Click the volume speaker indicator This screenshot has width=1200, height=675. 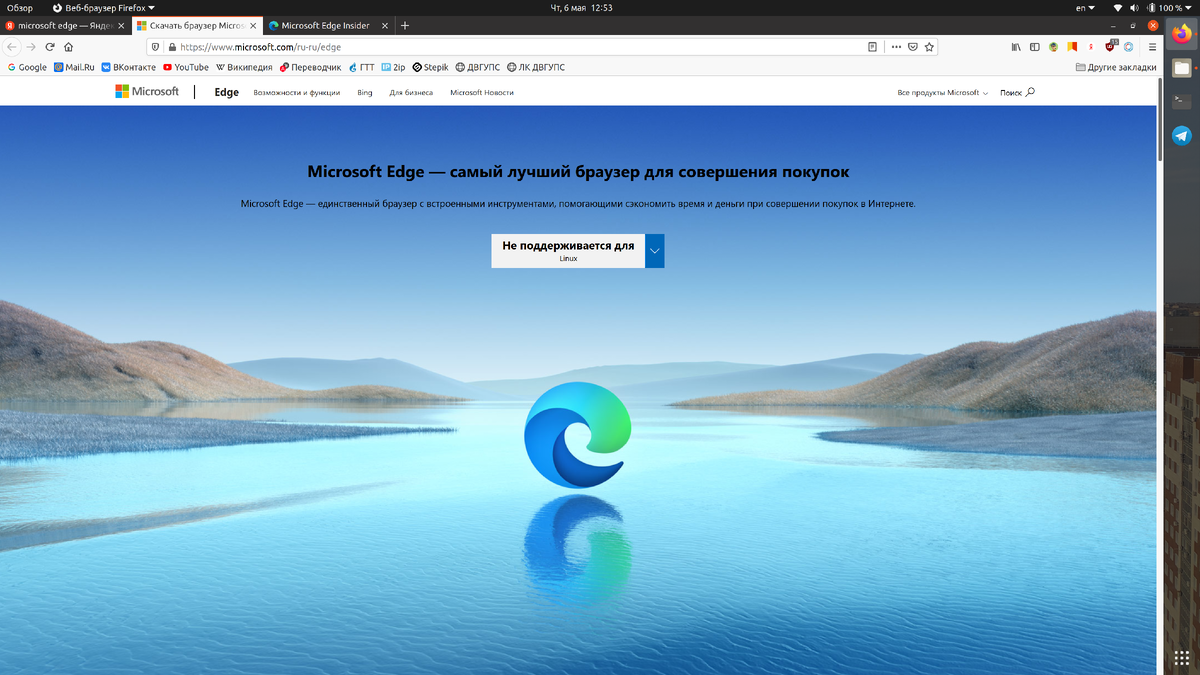[x=1134, y=7]
